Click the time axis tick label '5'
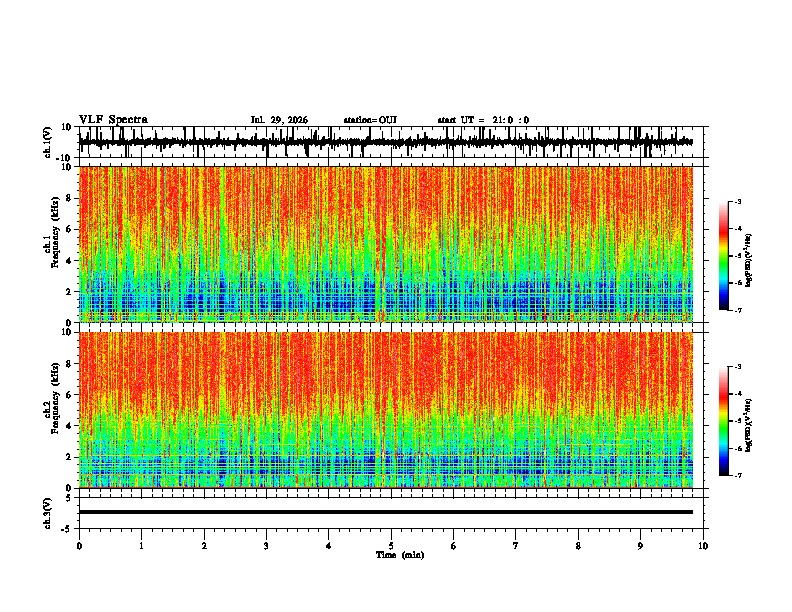The image size is (792, 612). point(391,546)
